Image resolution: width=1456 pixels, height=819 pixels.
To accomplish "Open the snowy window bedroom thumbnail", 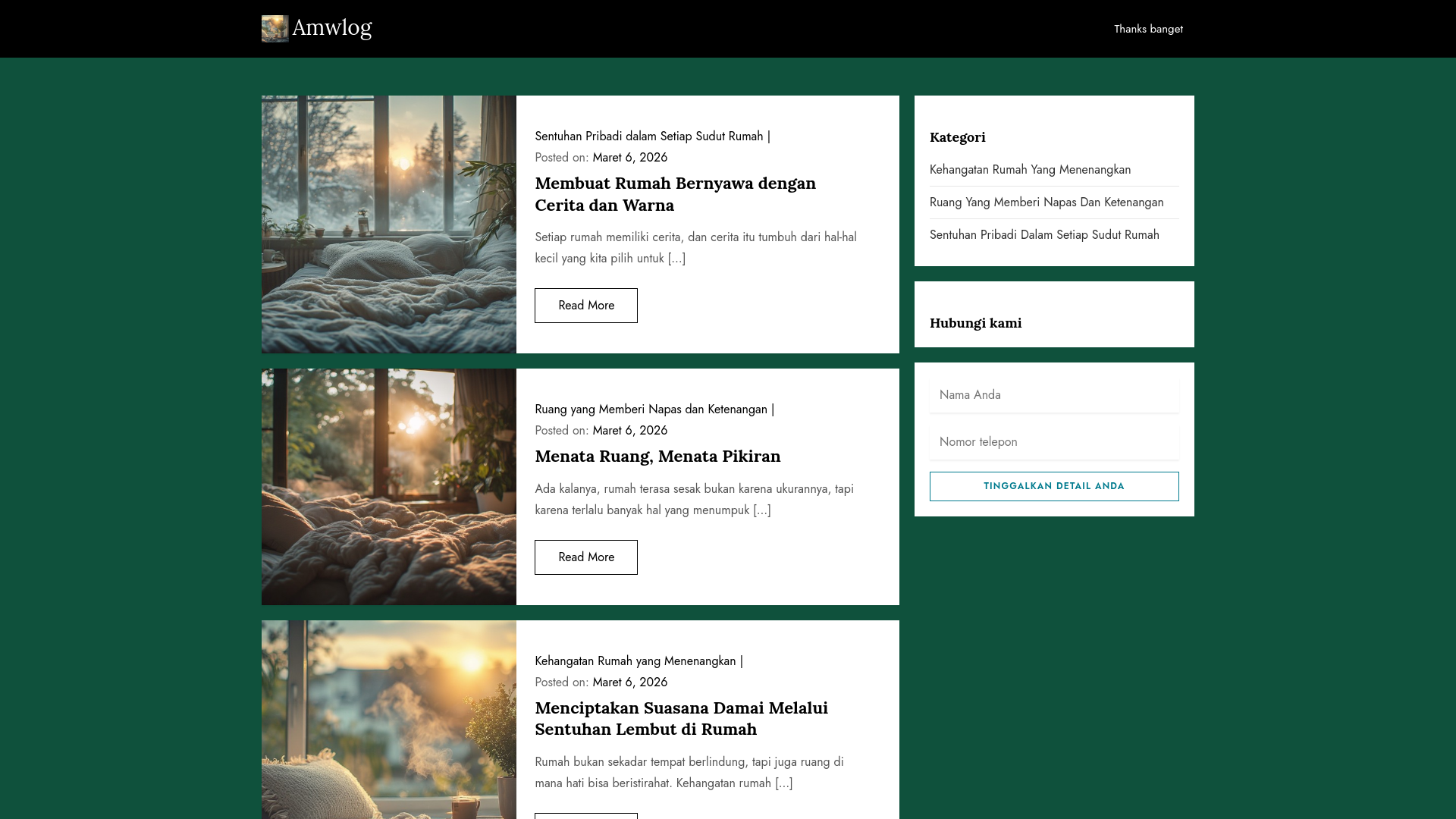I will click(389, 224).
